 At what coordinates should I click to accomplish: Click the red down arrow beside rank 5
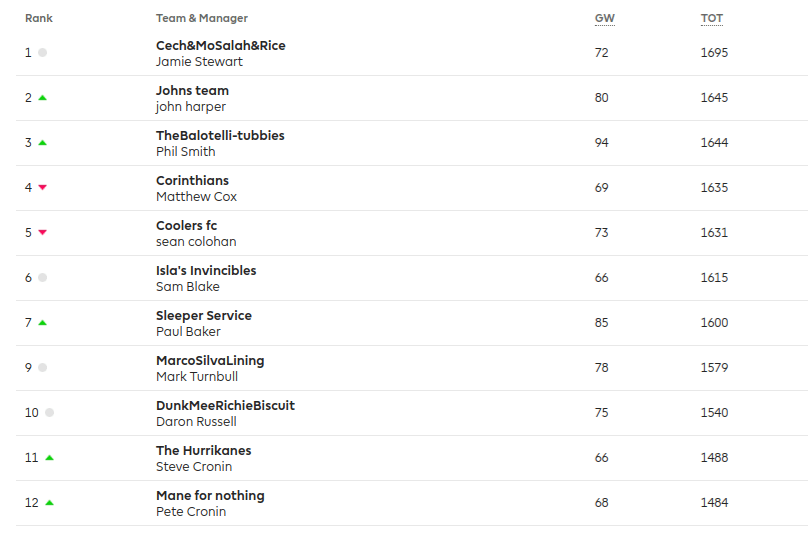click(42, 233)
